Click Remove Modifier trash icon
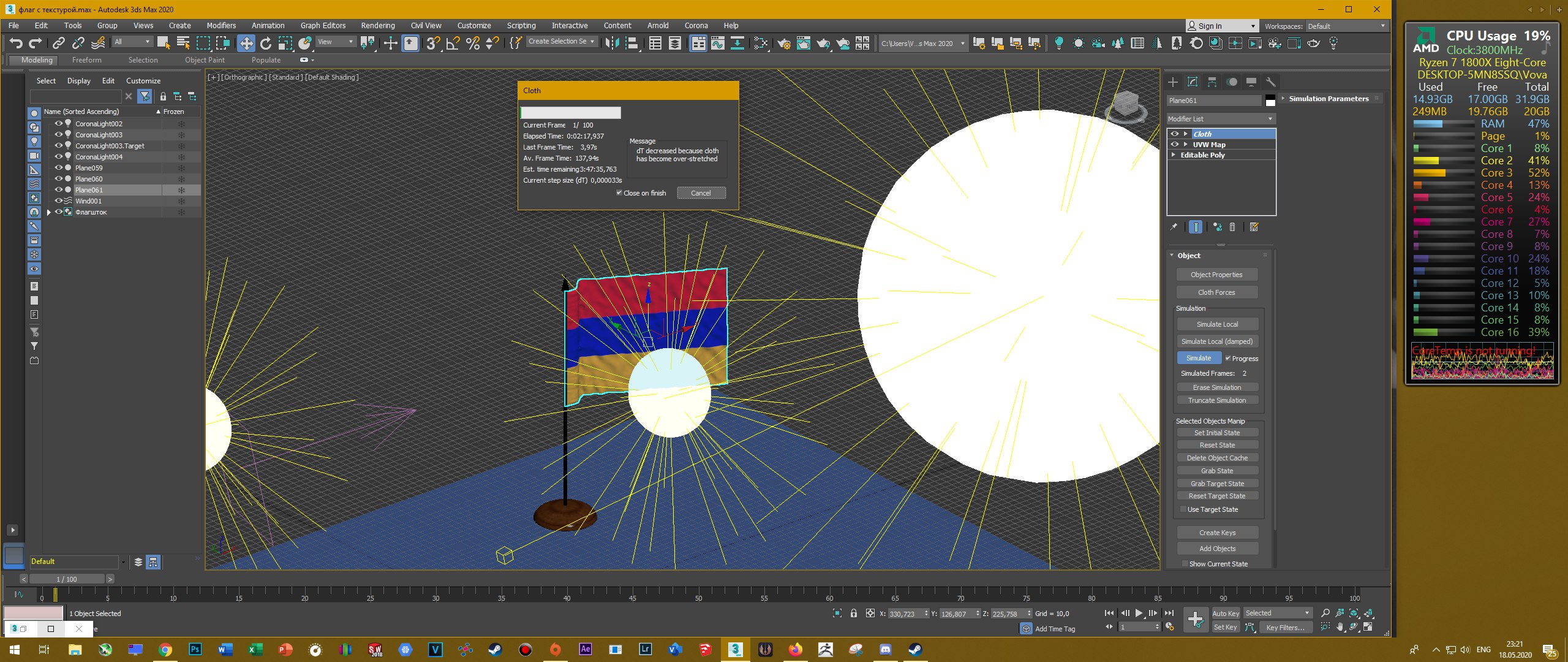 pyautogui.click(x=1232, y=227)
